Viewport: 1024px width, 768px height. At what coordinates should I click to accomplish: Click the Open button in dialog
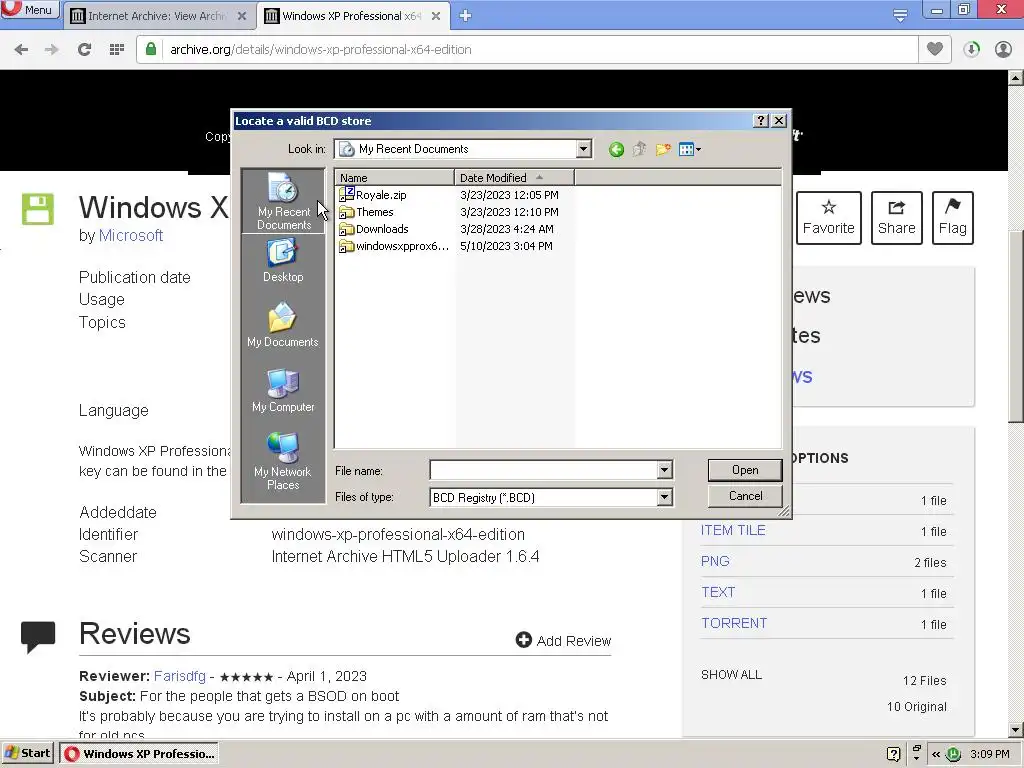pos(745,470)
